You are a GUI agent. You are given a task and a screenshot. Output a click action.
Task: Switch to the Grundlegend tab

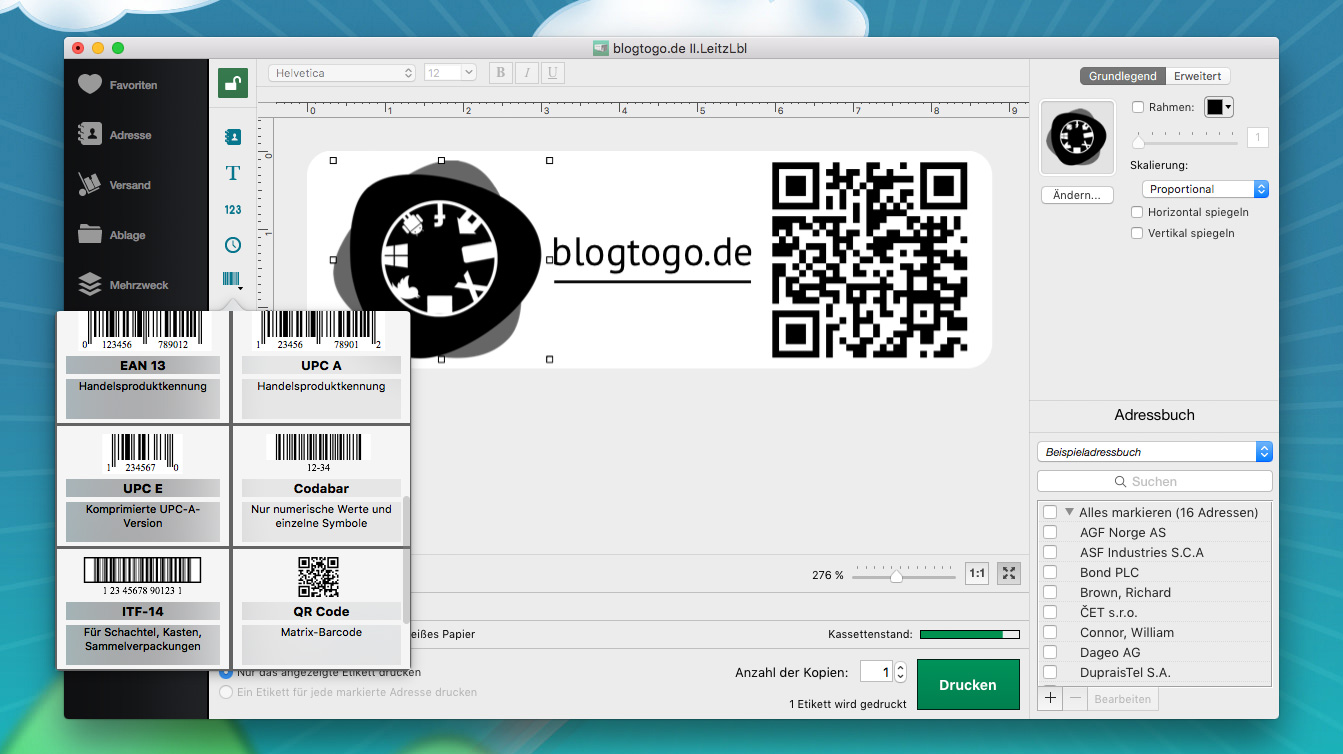[1123, 76]
